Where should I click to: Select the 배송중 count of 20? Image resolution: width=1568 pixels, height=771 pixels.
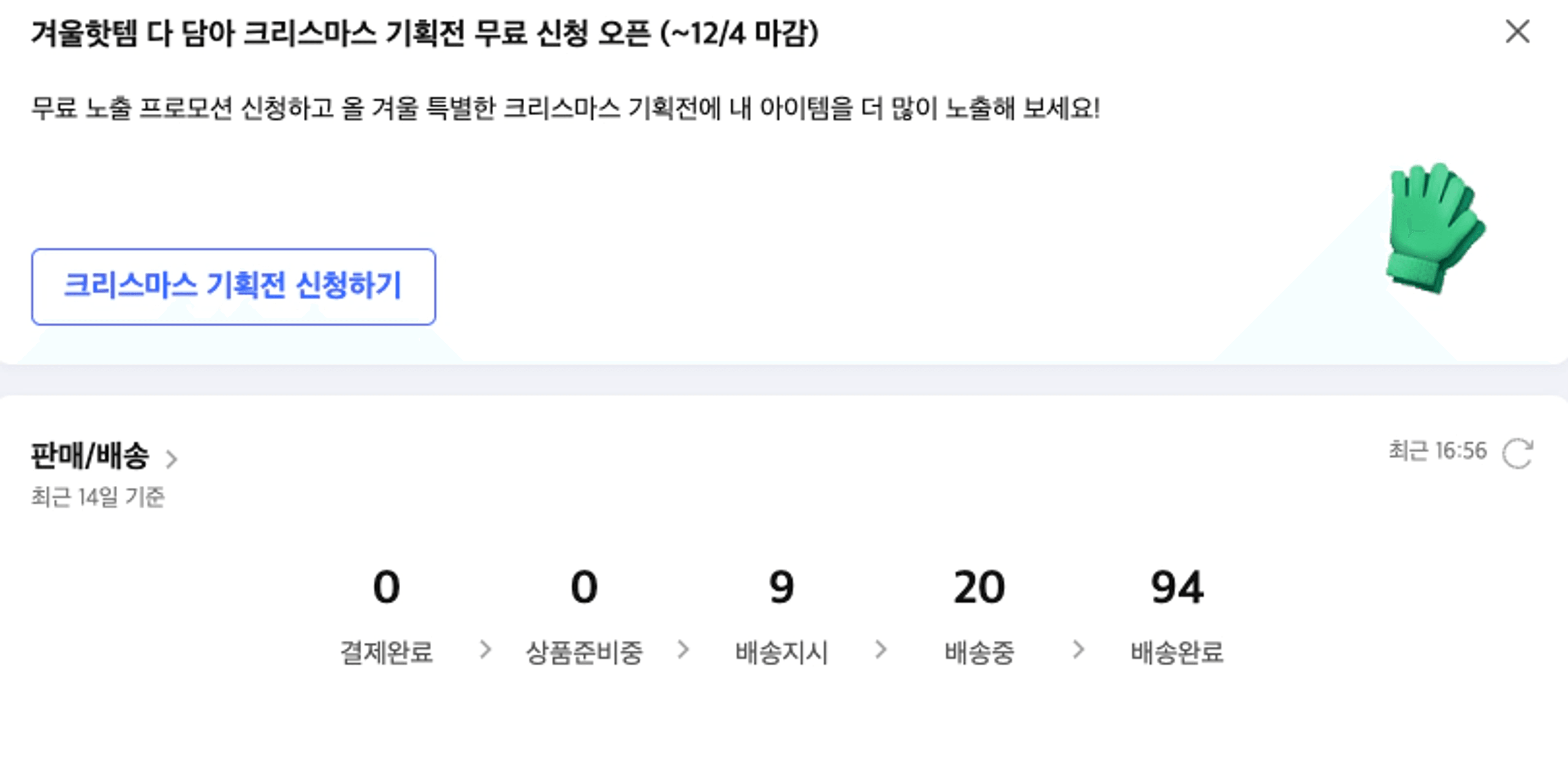(980, 587)
